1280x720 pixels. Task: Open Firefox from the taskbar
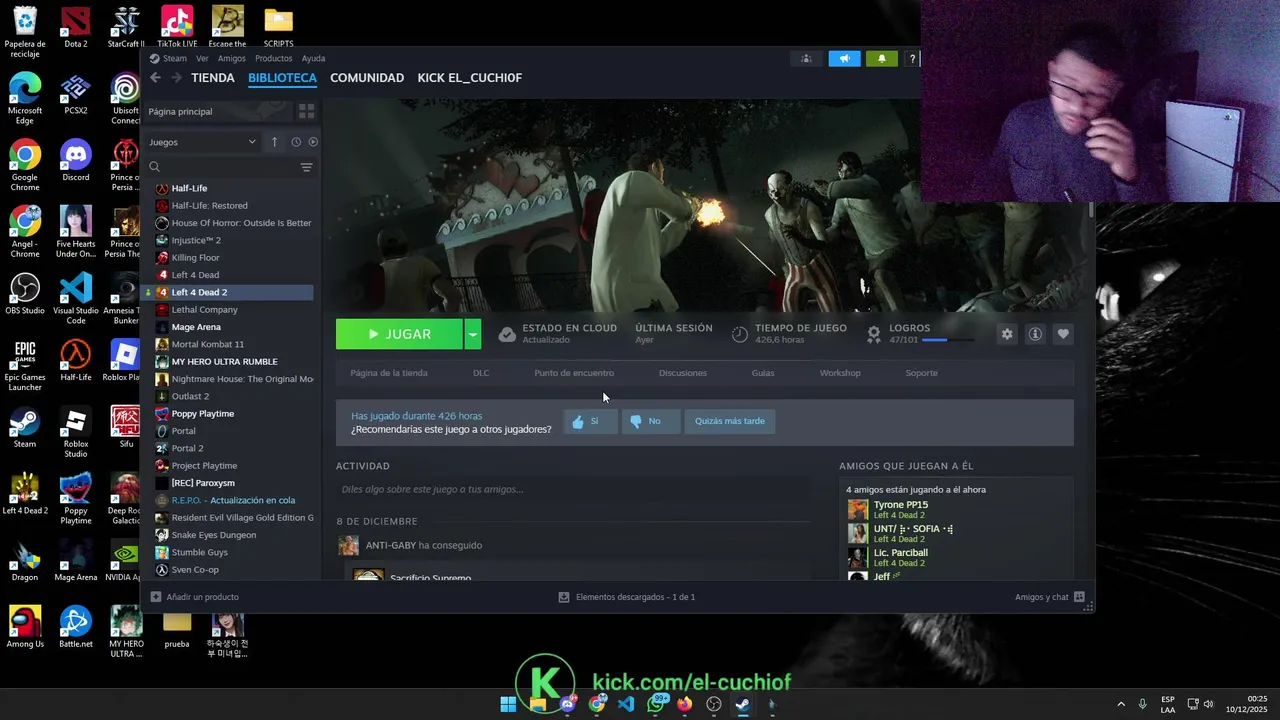click(684, 704)
